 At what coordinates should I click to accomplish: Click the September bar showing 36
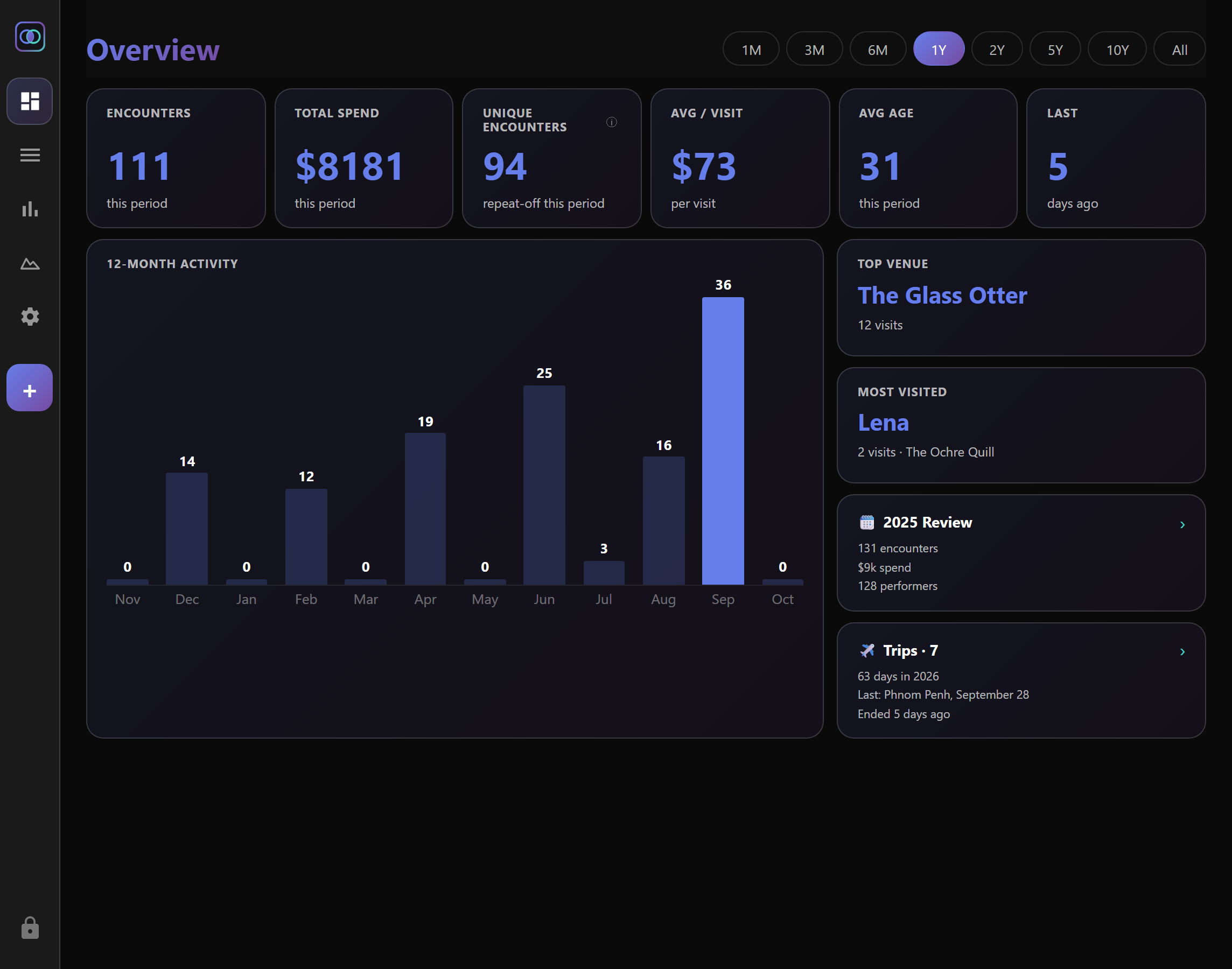(723, 441)
